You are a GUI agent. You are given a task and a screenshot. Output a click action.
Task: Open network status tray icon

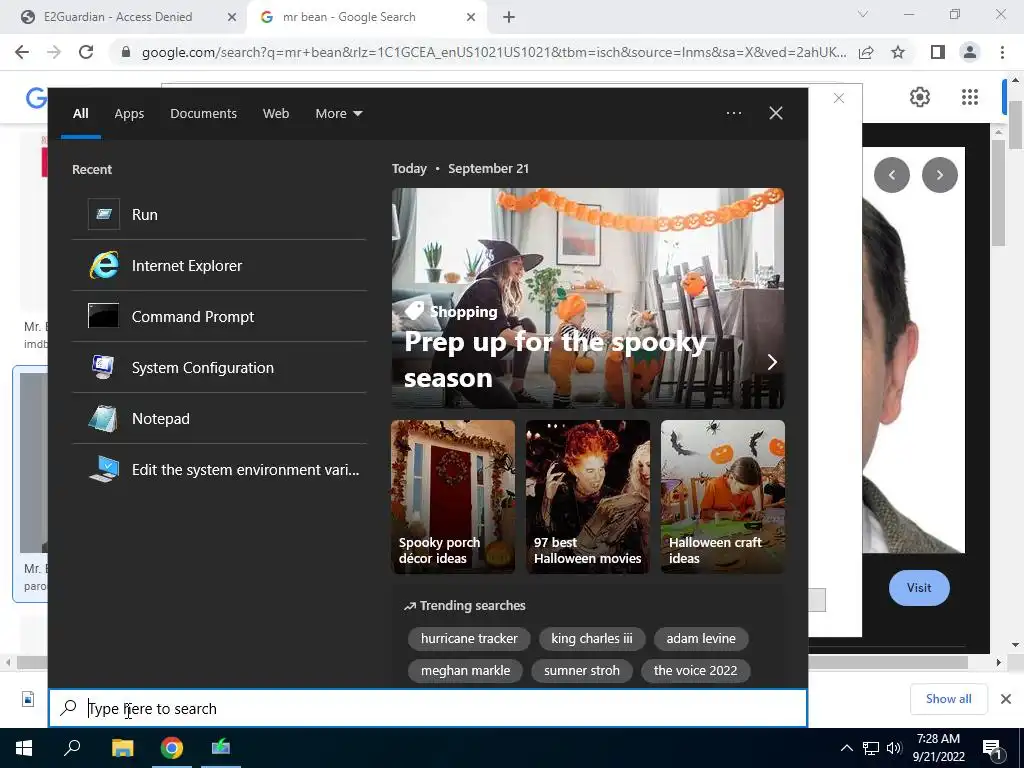point(871,748)
